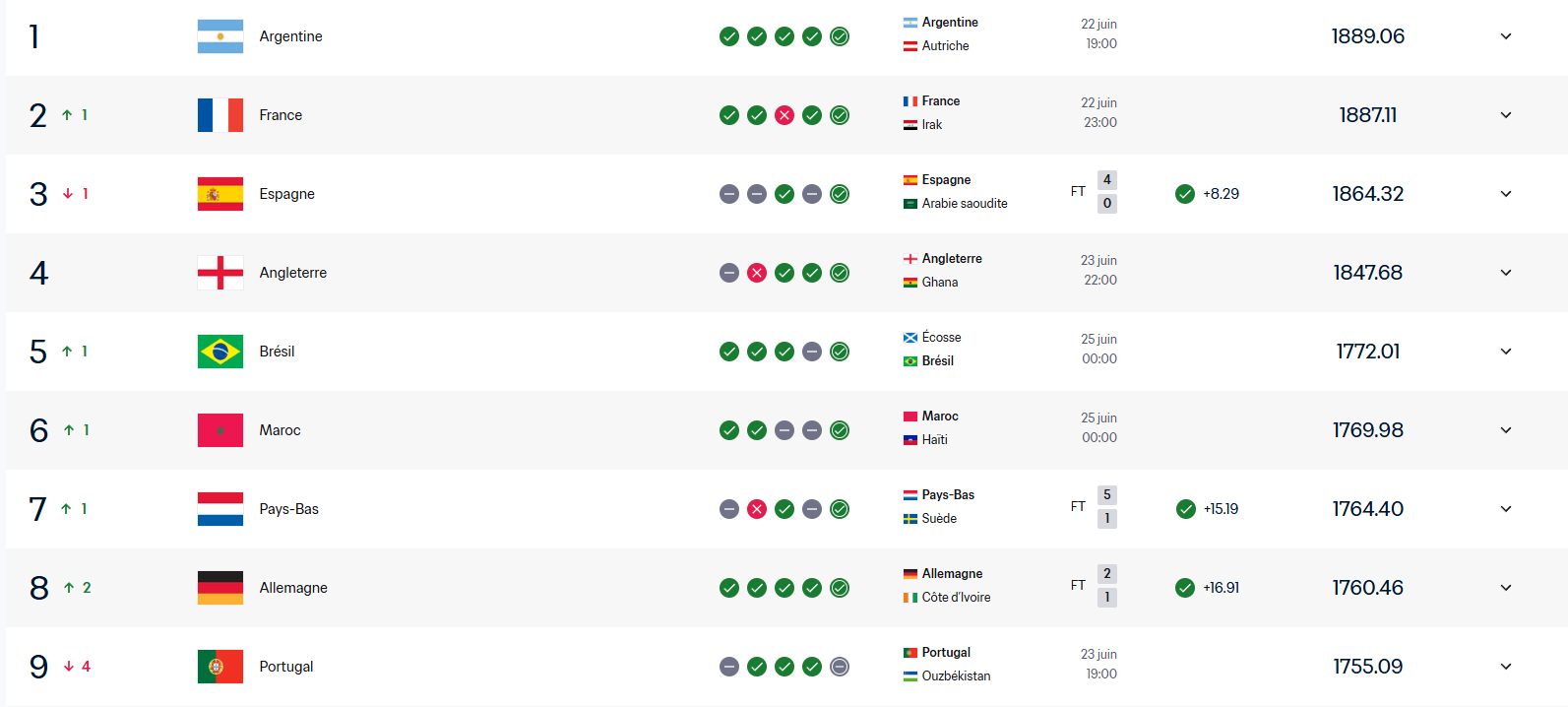This screenshot has width=1568, height=707.
Task: Click the green check beside +16.91
Action: (x=1185, y=588)
